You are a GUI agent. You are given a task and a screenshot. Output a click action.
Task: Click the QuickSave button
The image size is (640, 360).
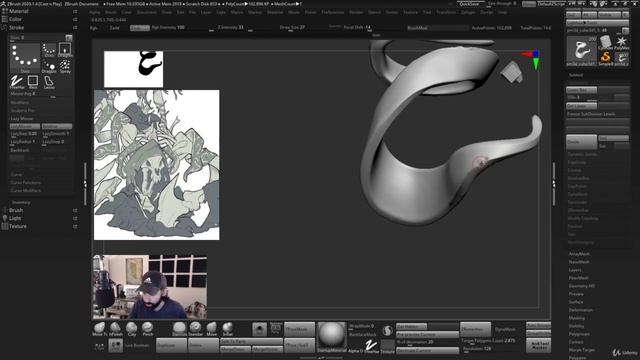[470, 4]
